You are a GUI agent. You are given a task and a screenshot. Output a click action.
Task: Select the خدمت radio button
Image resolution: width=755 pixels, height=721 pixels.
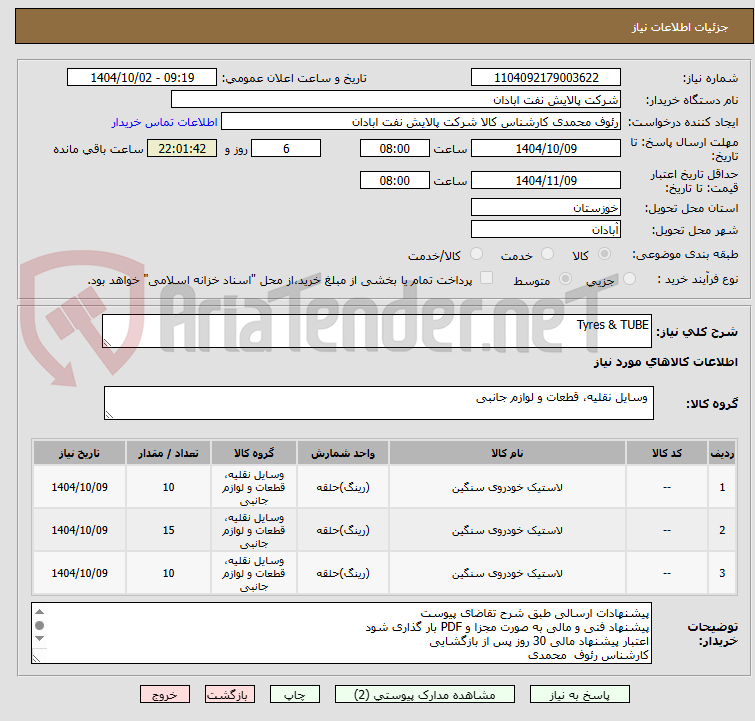[547, 253]
